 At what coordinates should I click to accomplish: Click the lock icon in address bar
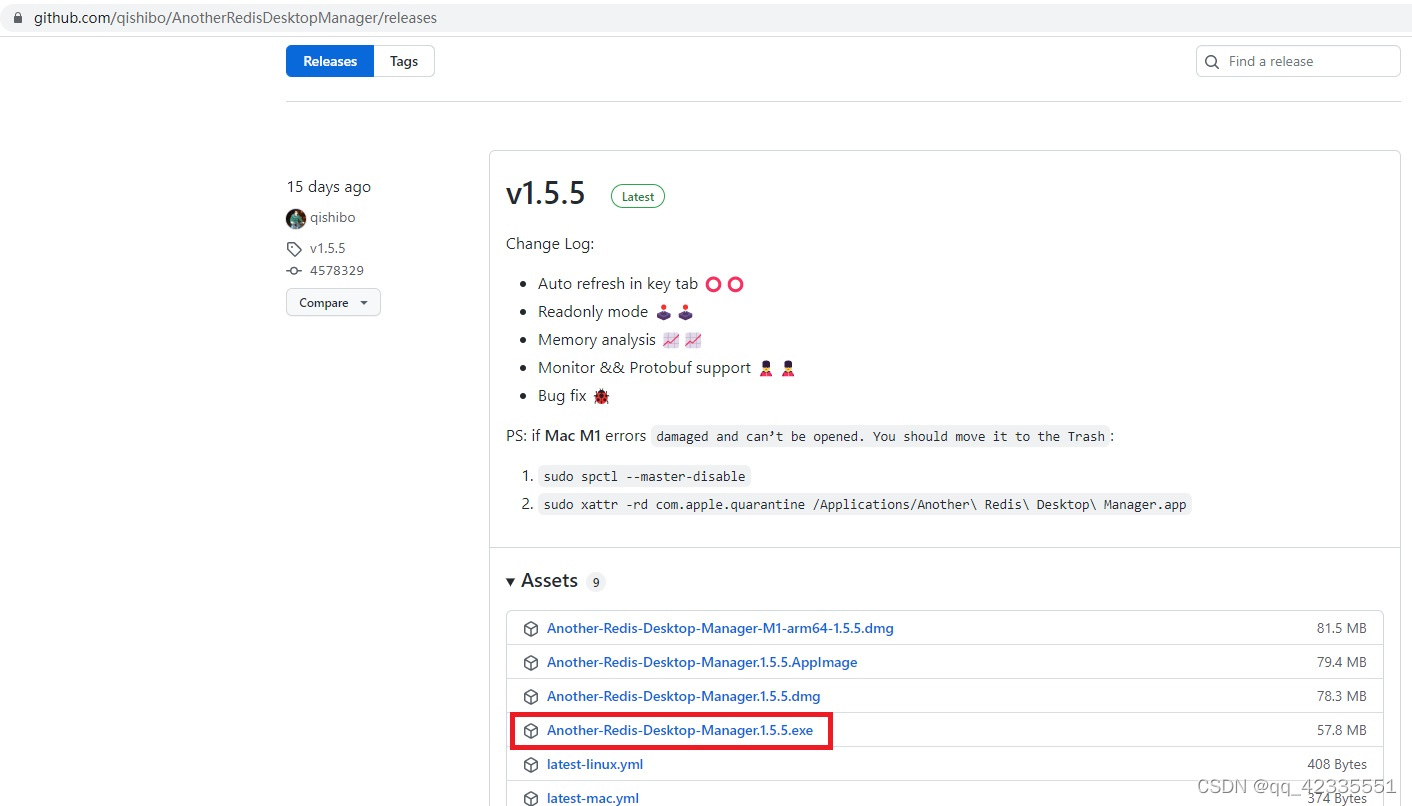click(x=17, y=18)
